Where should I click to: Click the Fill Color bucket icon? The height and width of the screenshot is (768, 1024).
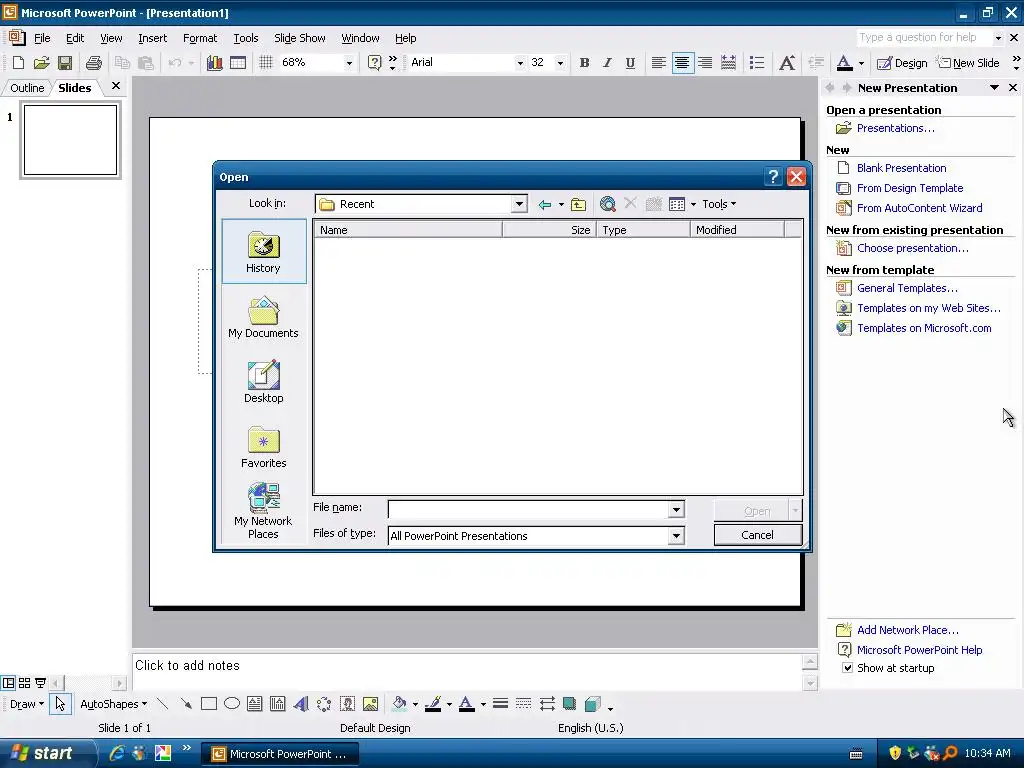tap(399, 704)
